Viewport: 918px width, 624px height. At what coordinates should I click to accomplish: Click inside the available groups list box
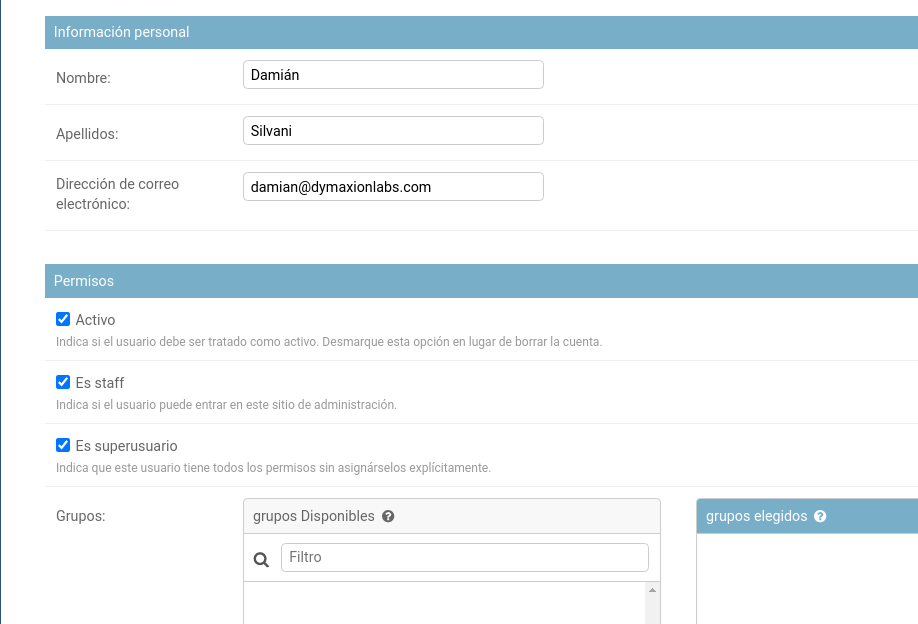(x=444, y=603)
